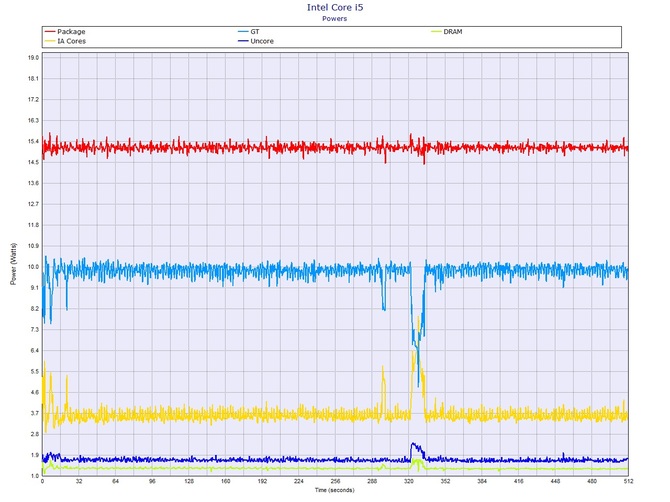Viewport: 670px width, 502px height.
Task: Click the 3.7 value on the power axis
Action: click(34, 413)
